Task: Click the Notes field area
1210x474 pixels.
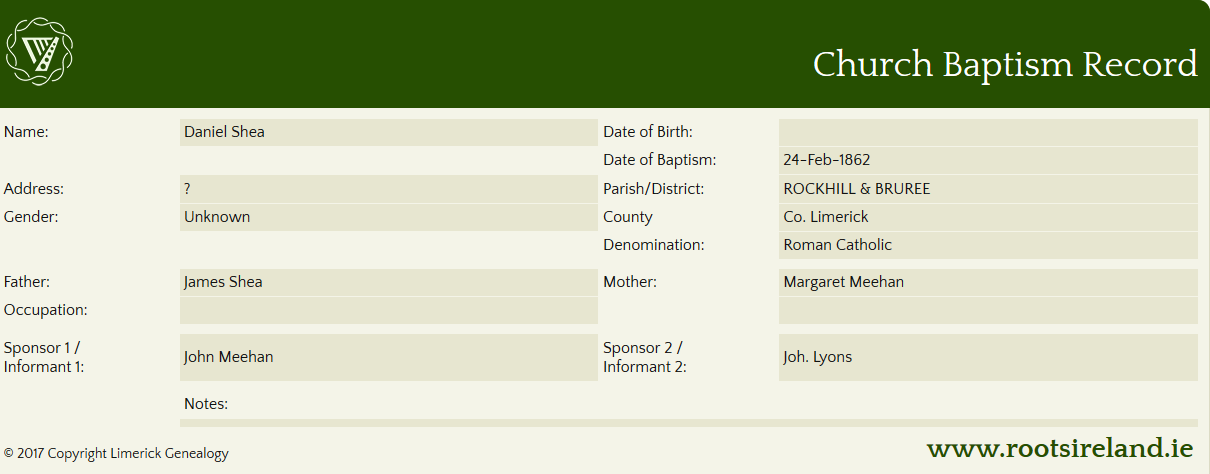Action: 689,423
